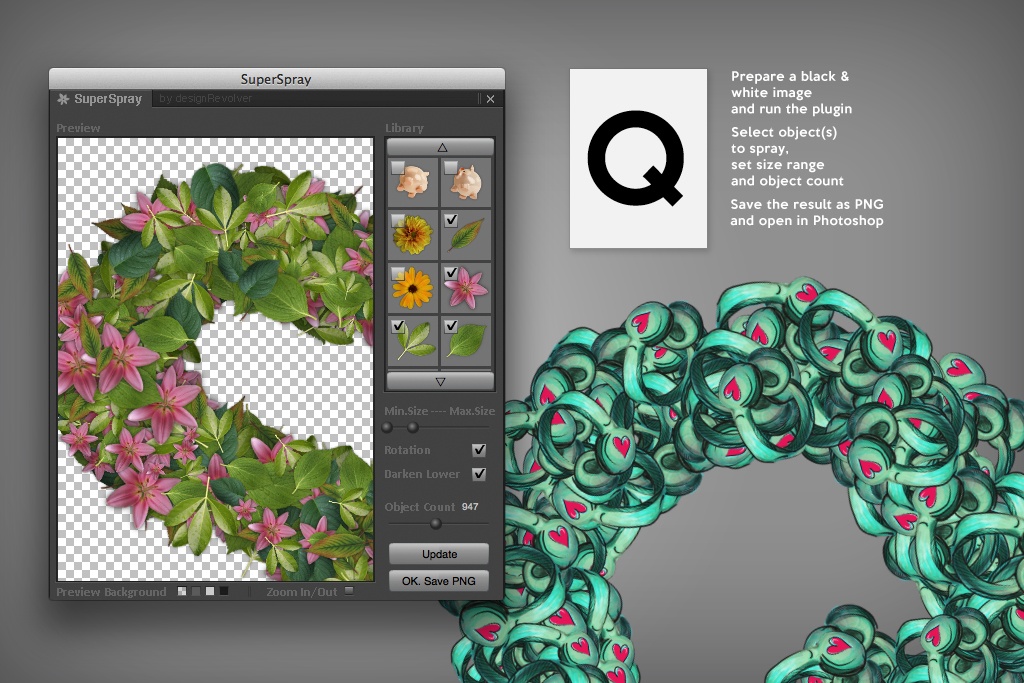
Task: Click the pink lily flower thumbnail
Action: [466, 289]
